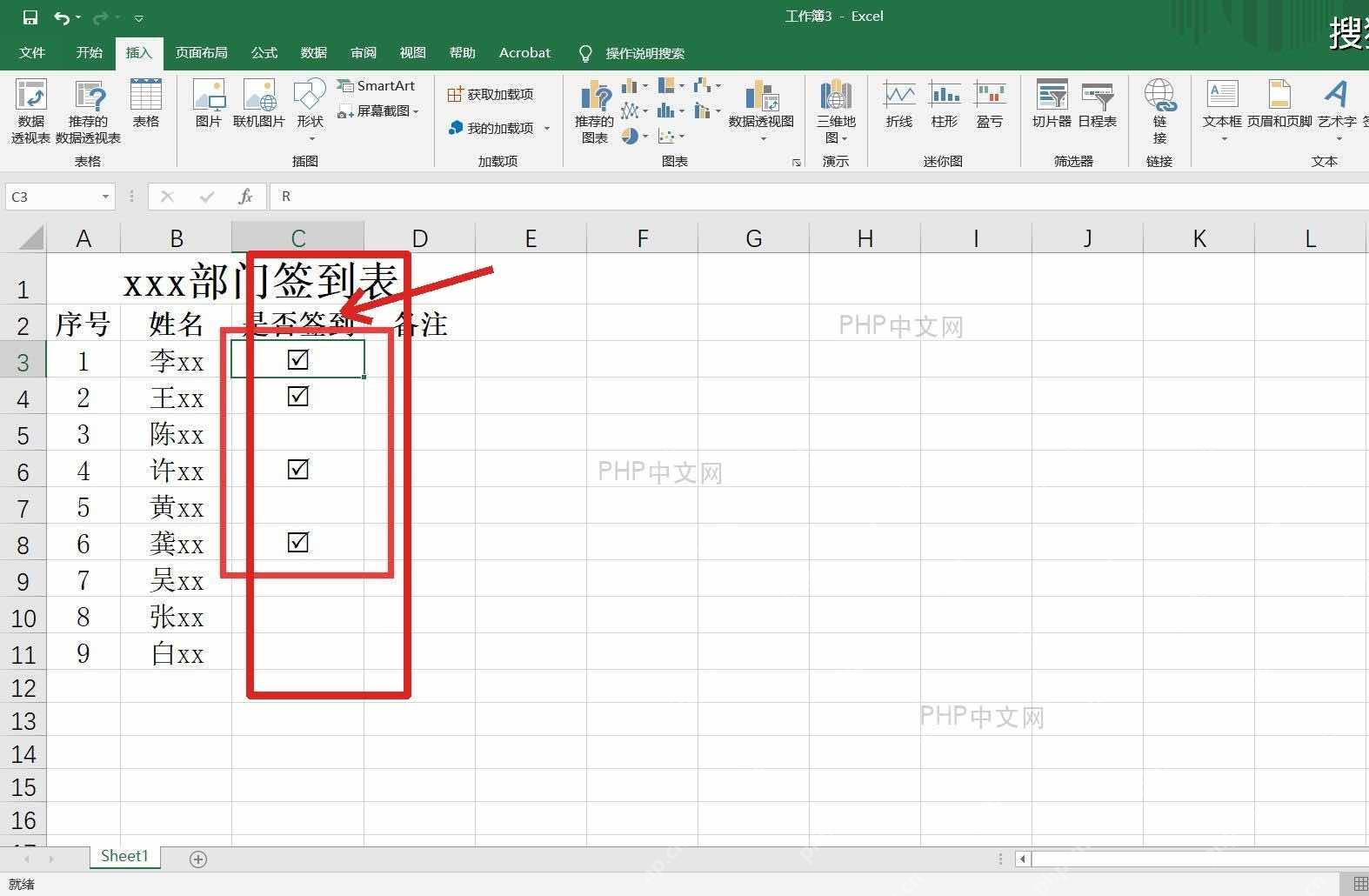Image resolution: width=1369 pixels, height=896 pixels.
Task: Switch to the Home (开始) tab
Action: pyautogui.click(x=89, y=53)
